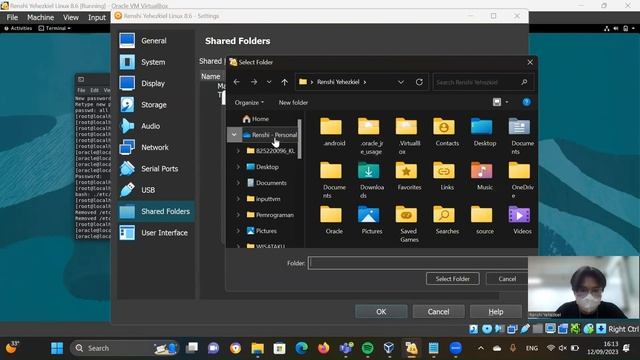This screenshot has width=640, height=360.
Task: Expand the inputvm tree node
Action: [x=238, y=199]
